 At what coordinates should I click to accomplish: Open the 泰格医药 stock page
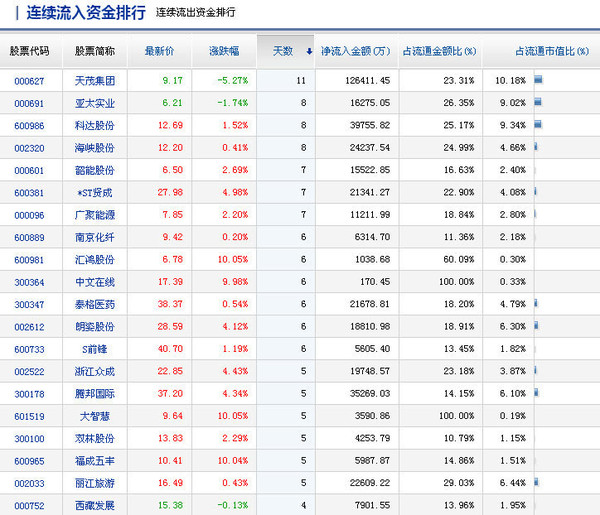[95, 305]
